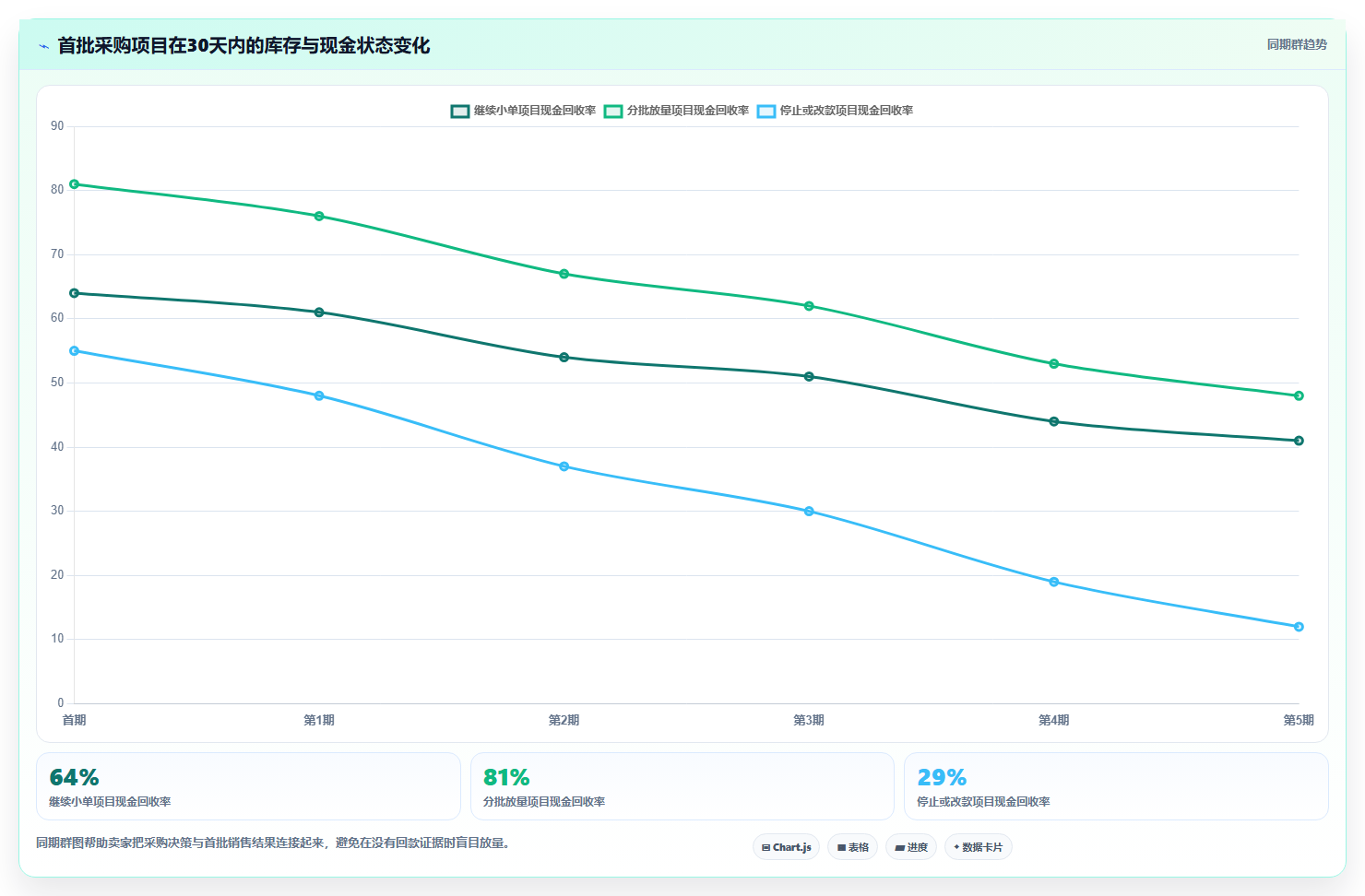Select the 分批放量 data point at 首期 (81)

75,184
